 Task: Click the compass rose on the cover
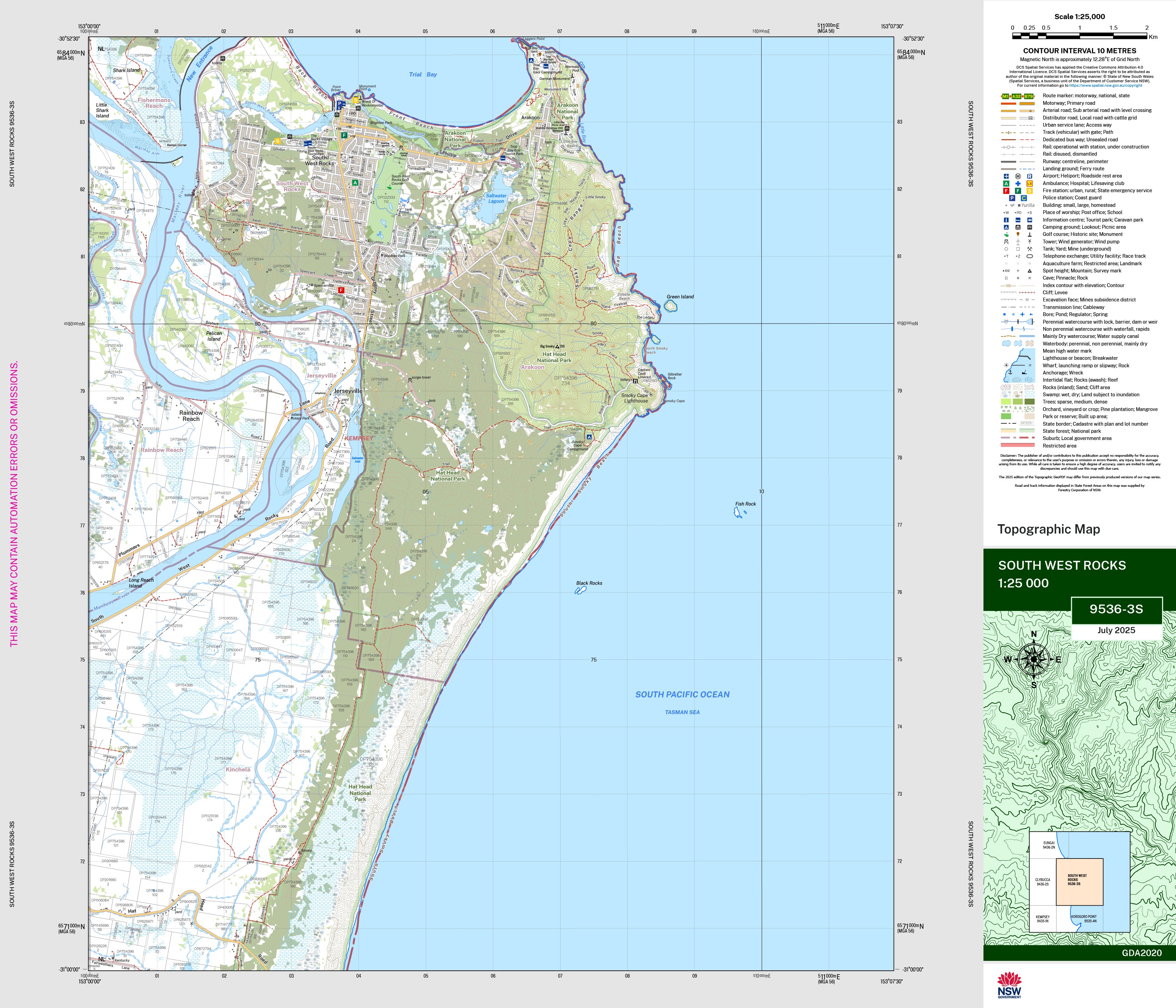[x=1034, y=659]
